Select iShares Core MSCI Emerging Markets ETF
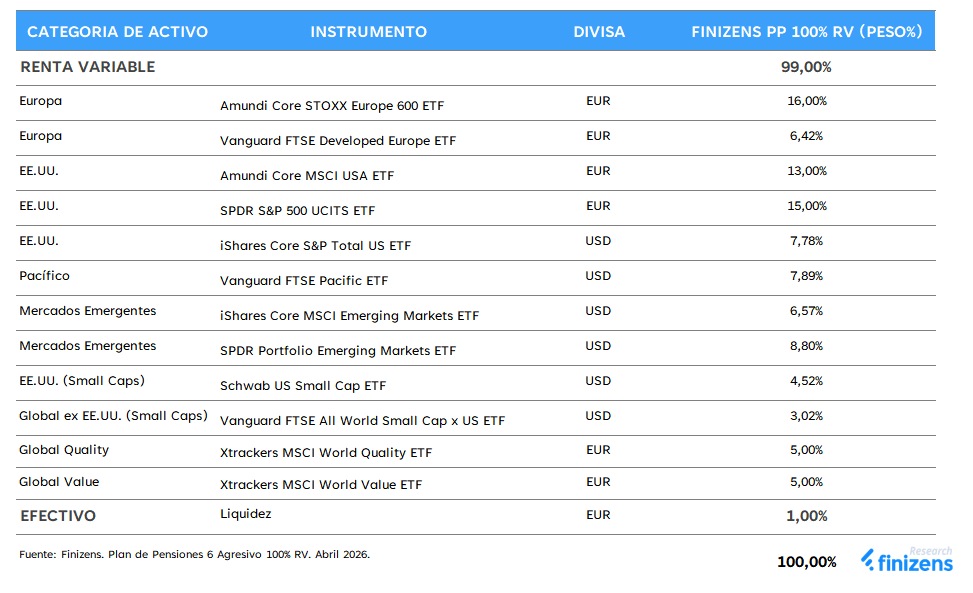 (x=349, y=316)
